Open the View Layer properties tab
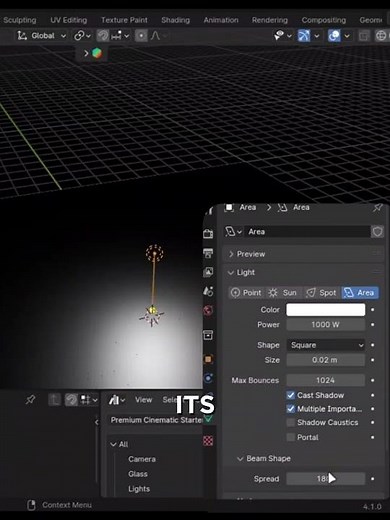 pyautogui.click(x=208, y=272)
